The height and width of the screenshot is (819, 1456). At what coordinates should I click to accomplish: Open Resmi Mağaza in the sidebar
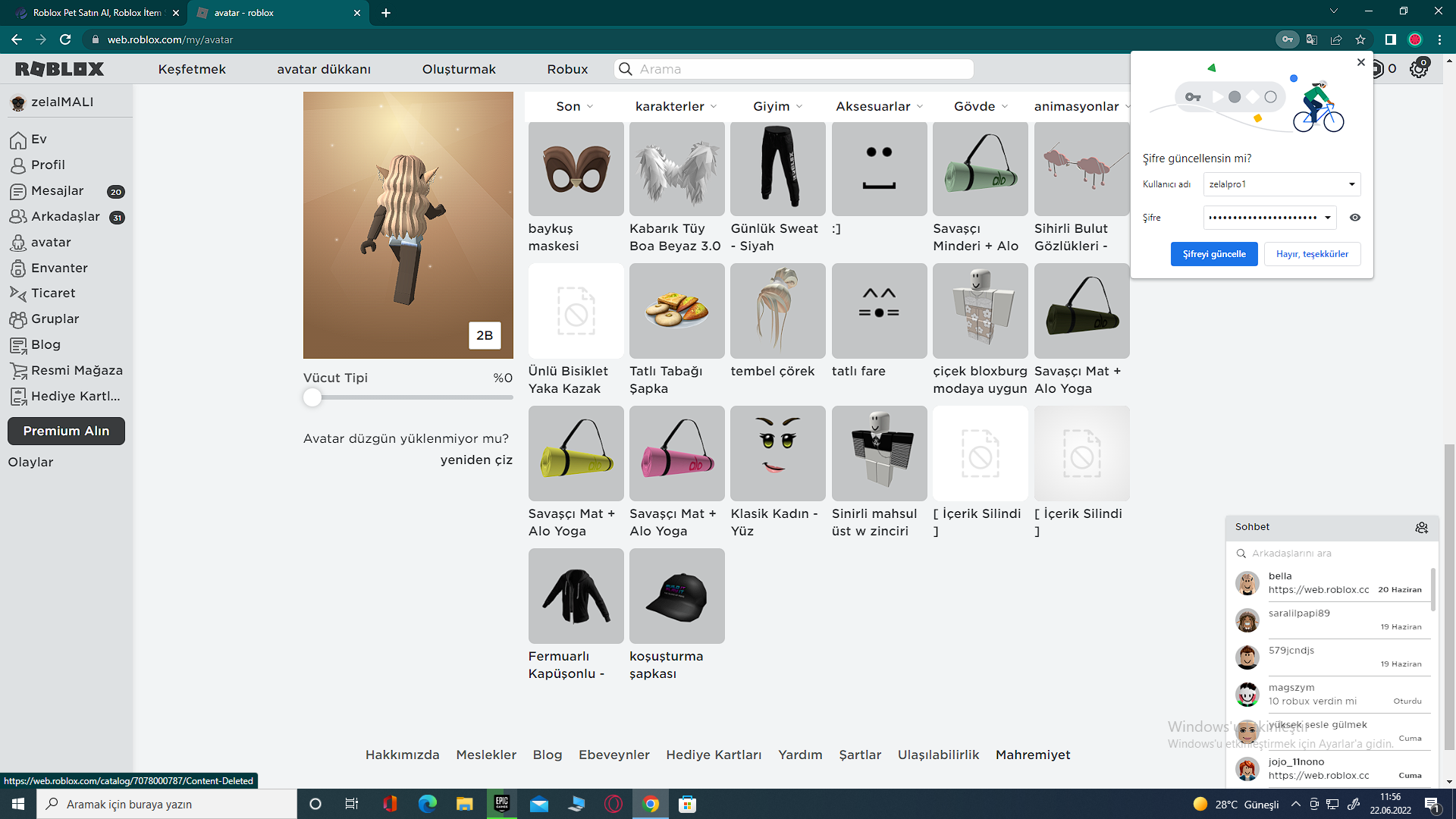76,371
